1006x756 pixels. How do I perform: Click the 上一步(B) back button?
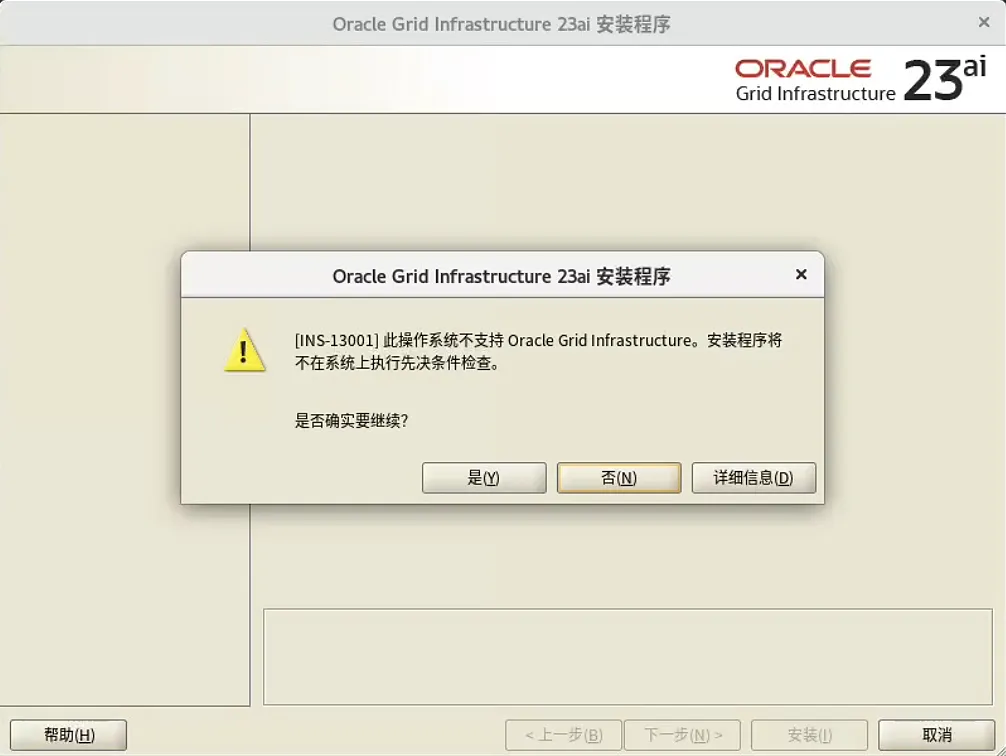(563, 734)
